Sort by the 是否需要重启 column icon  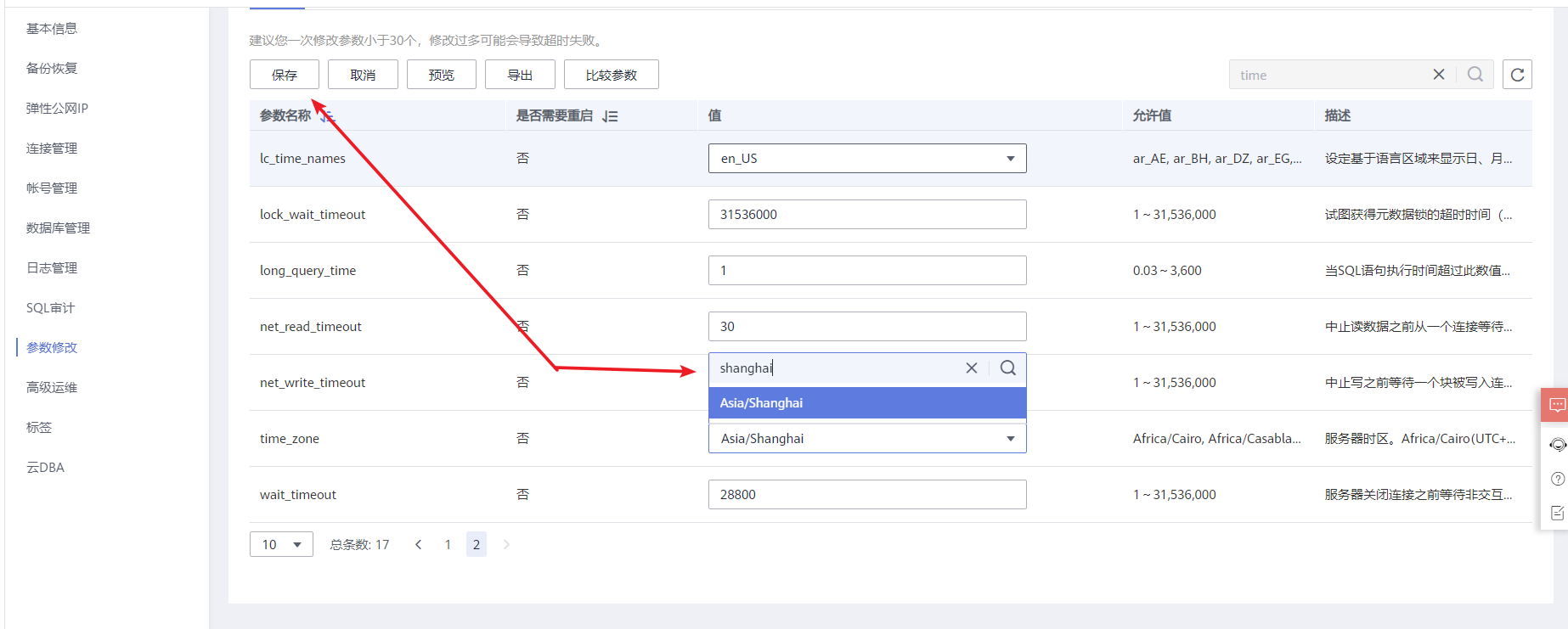coord(610,116)
